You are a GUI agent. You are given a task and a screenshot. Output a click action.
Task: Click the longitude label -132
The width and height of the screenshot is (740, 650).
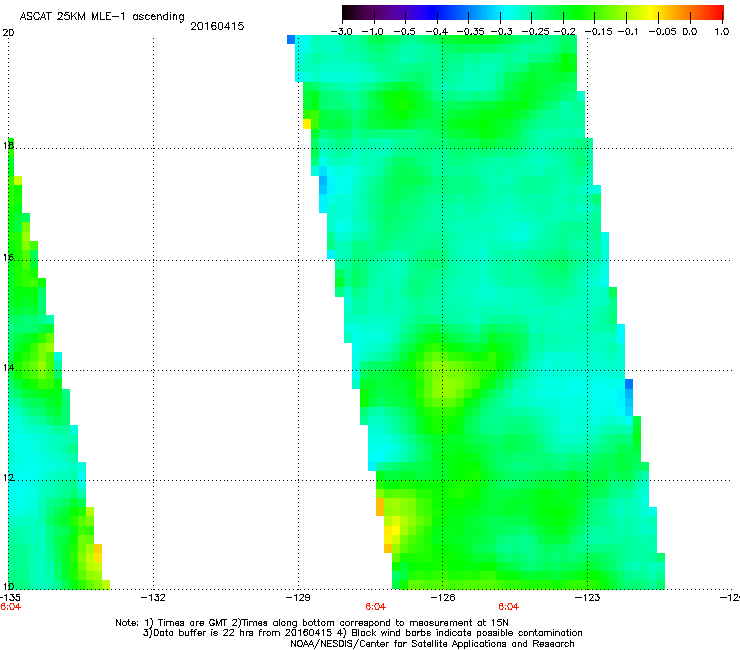154,598
